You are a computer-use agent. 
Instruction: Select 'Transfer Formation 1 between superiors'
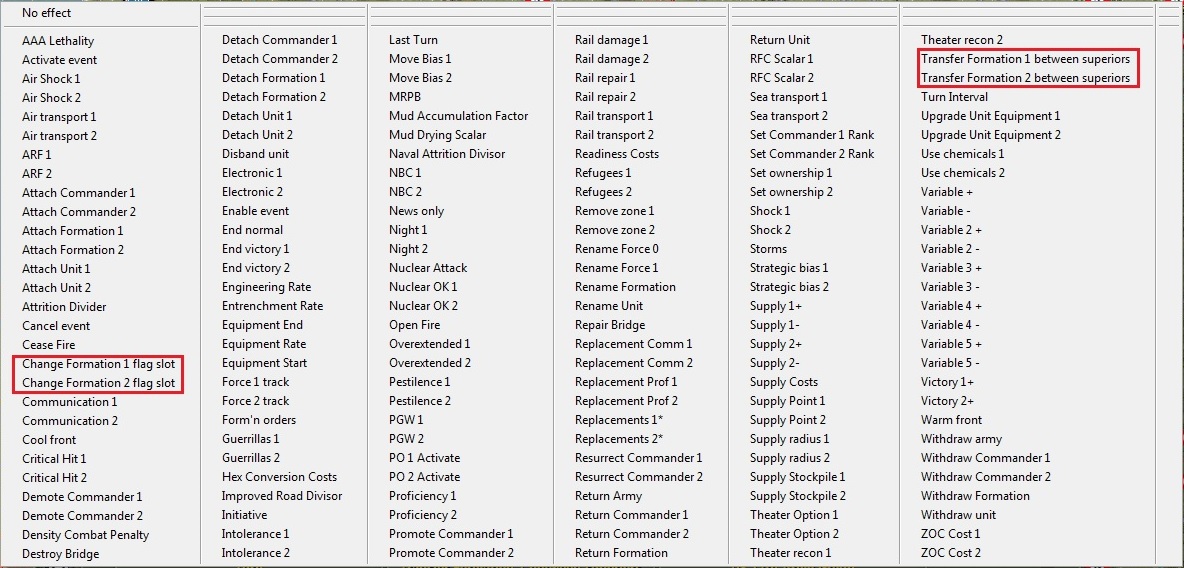(1025, 58)
